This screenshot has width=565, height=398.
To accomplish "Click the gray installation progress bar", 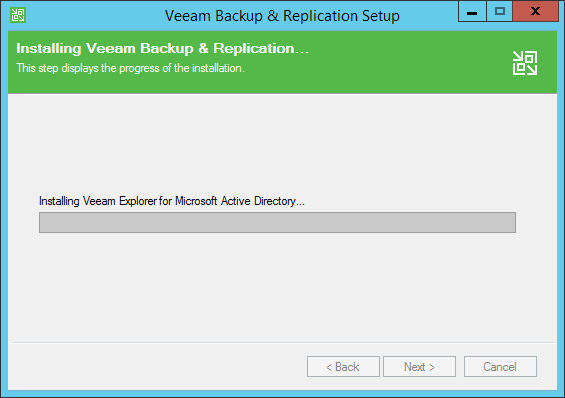I will [277, 222].
